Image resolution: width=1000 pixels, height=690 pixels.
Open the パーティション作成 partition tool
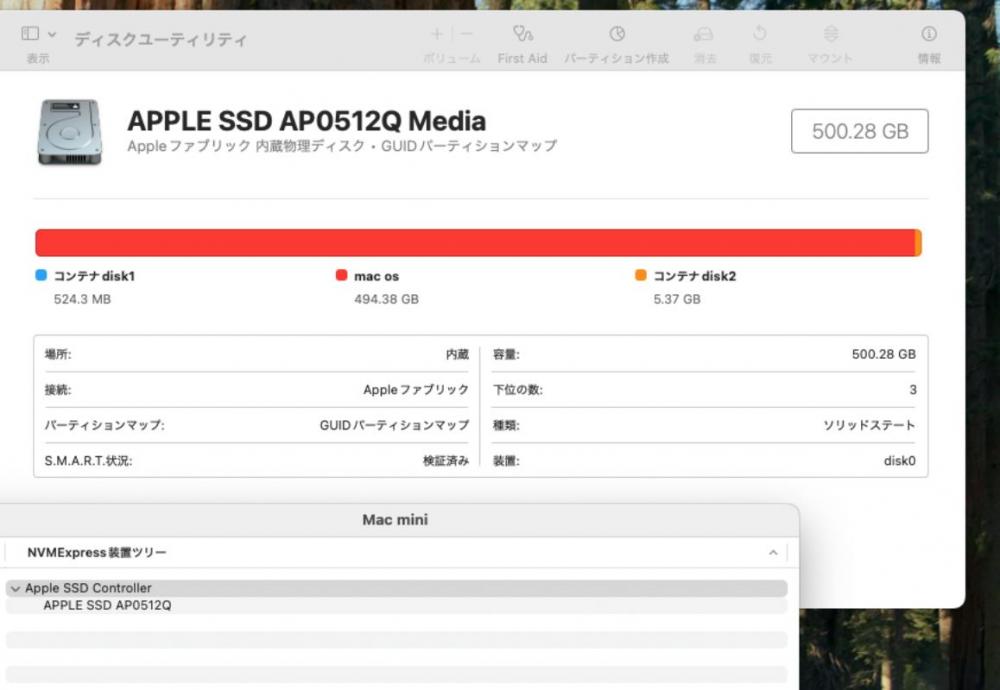point(617,33)
